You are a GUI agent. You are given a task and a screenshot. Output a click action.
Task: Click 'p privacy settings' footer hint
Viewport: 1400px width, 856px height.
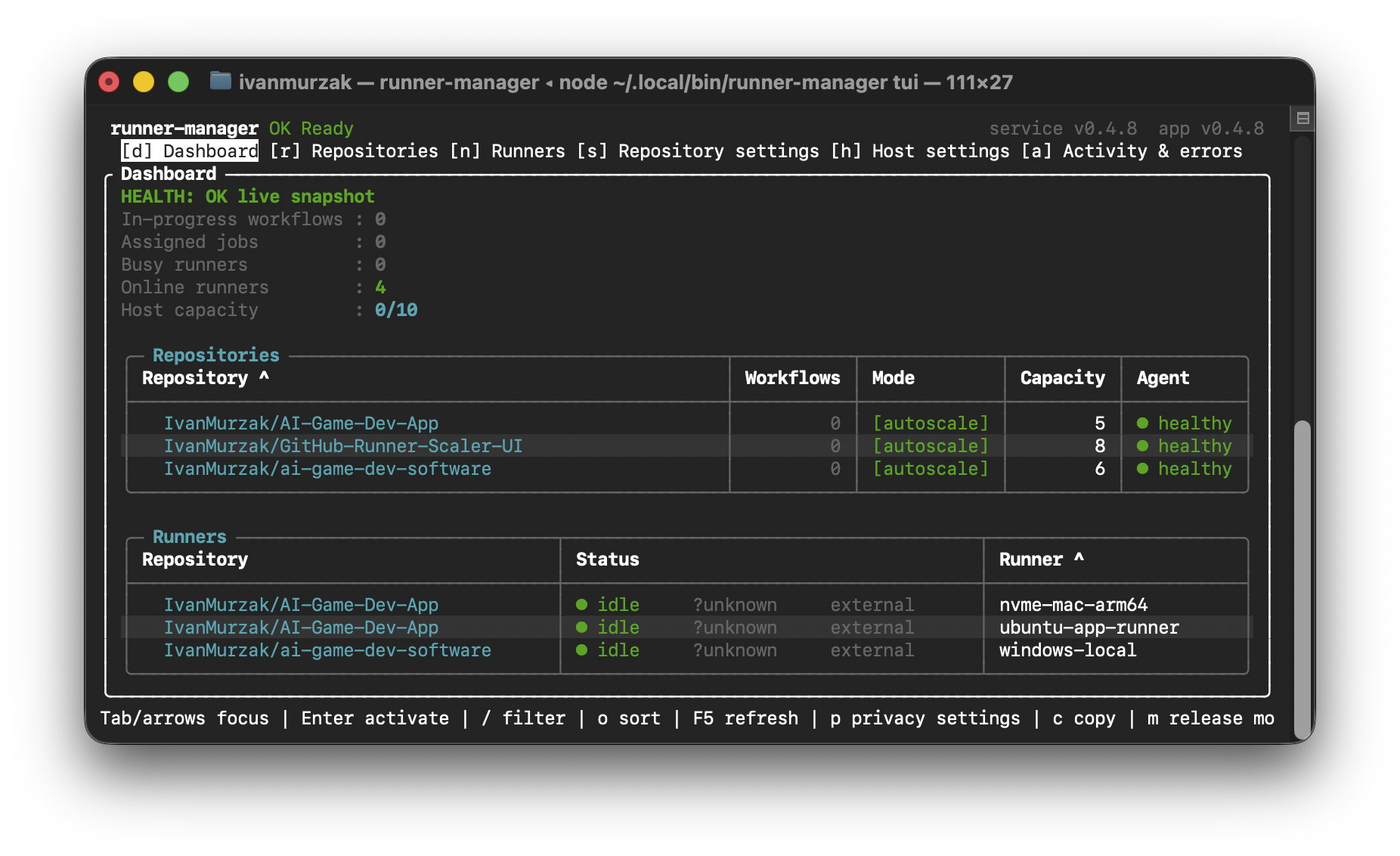tap(925, 718)
